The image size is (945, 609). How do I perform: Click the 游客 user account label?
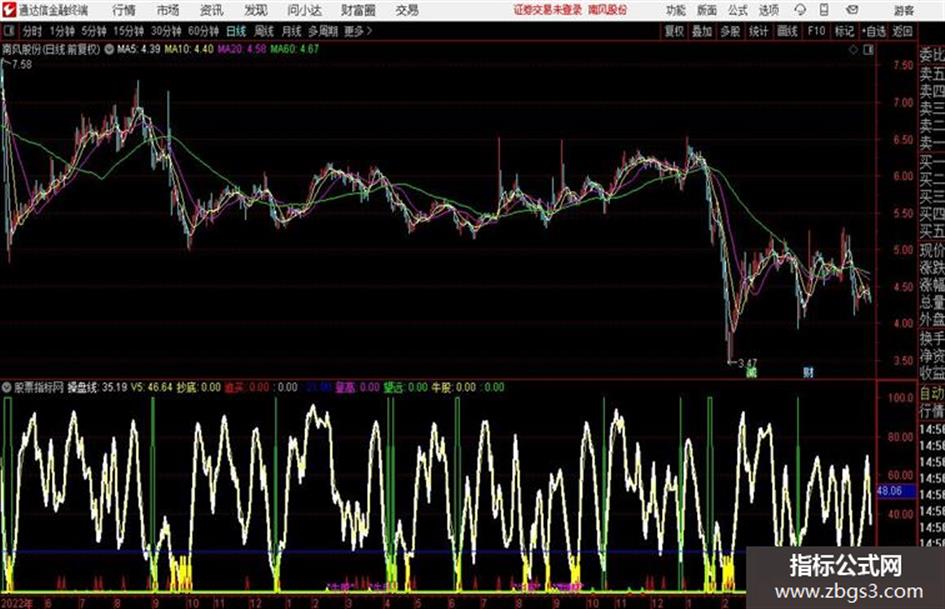click(x=903, y=10)
